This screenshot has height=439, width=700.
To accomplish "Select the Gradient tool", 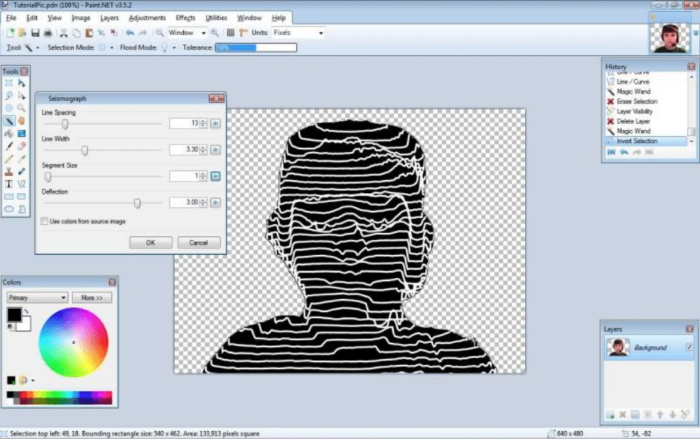I will pyautogui.click(x=21, y=134).
